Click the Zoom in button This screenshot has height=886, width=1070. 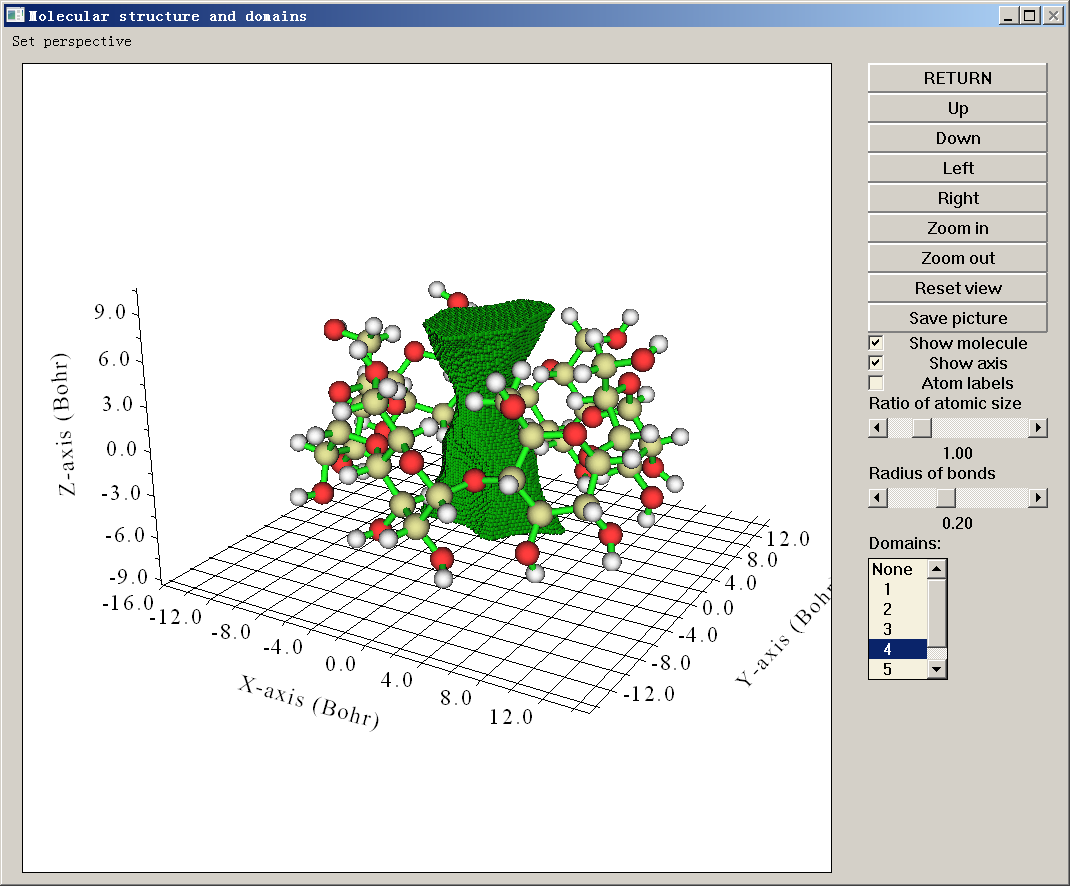click(x=957, y=228)
